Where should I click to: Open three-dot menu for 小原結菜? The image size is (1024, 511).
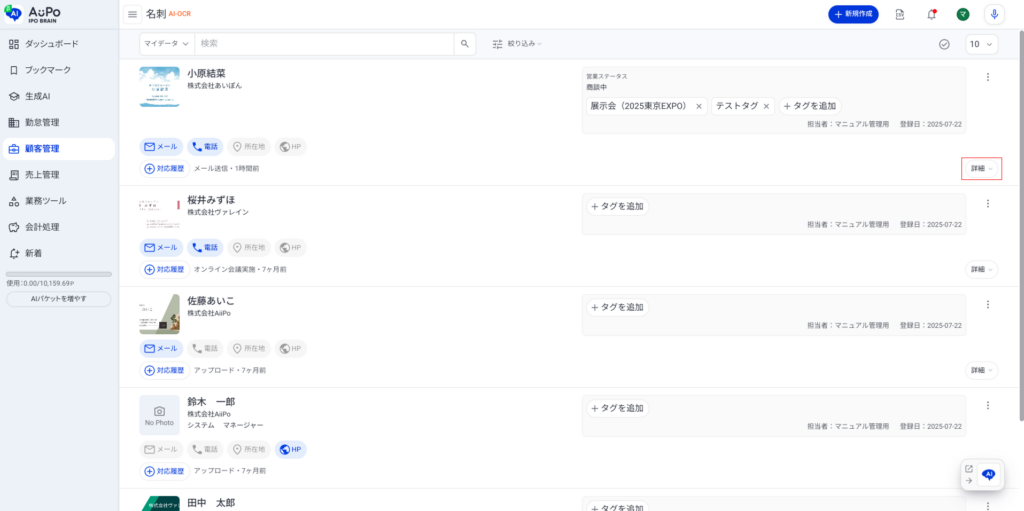point(987,77)
